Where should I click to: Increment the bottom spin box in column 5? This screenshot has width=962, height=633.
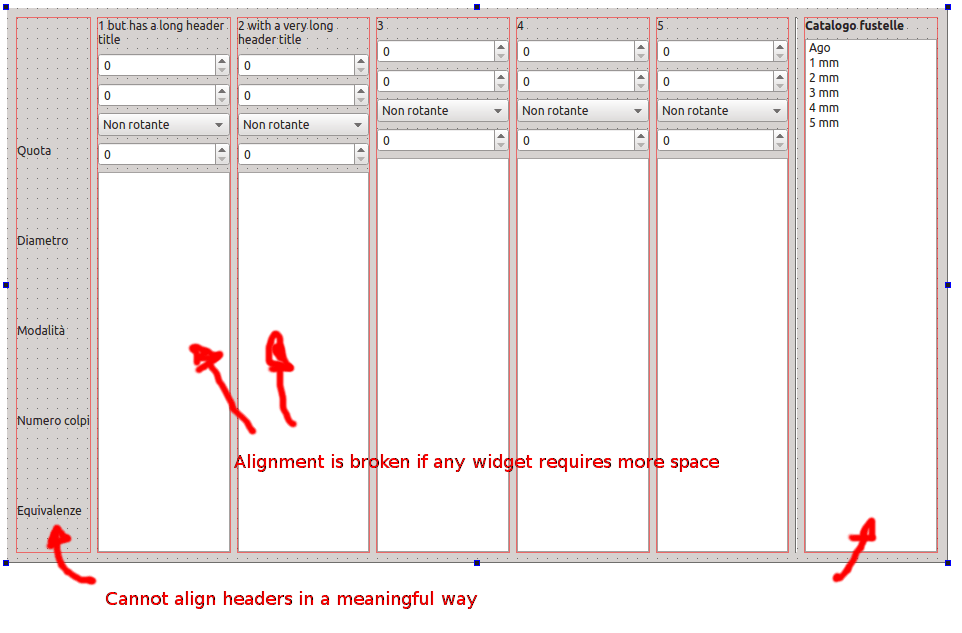[x=780, y=136]
